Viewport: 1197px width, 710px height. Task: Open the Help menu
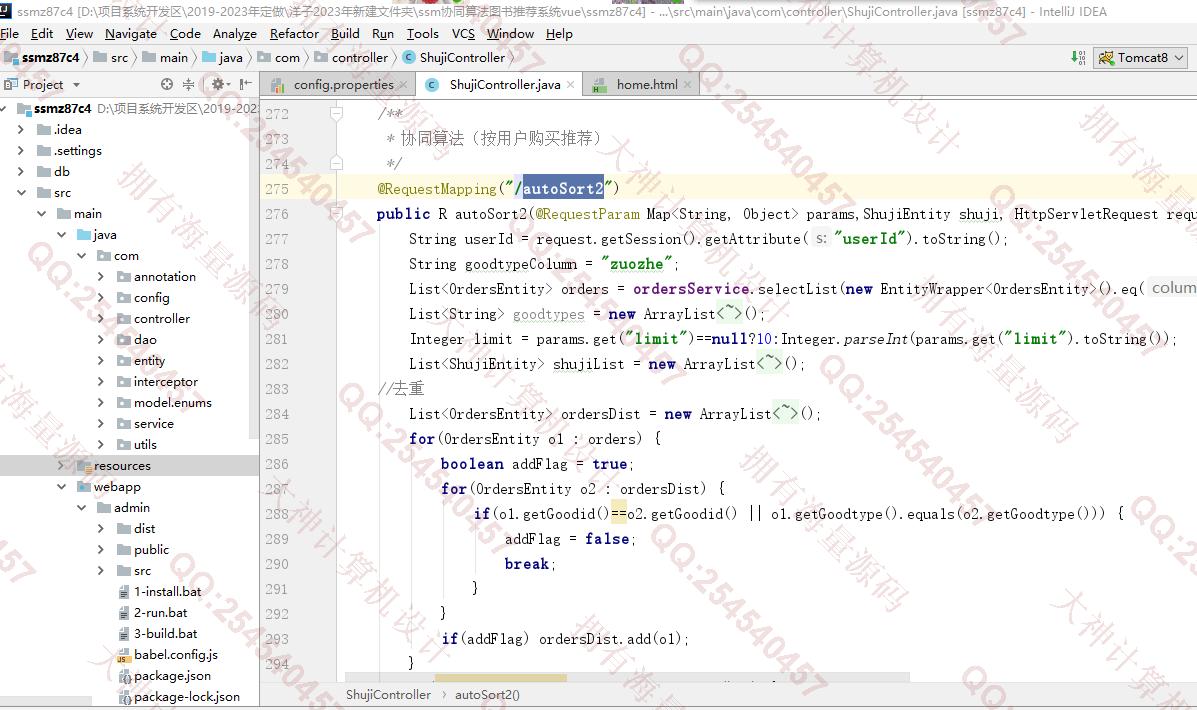[559, 34]
